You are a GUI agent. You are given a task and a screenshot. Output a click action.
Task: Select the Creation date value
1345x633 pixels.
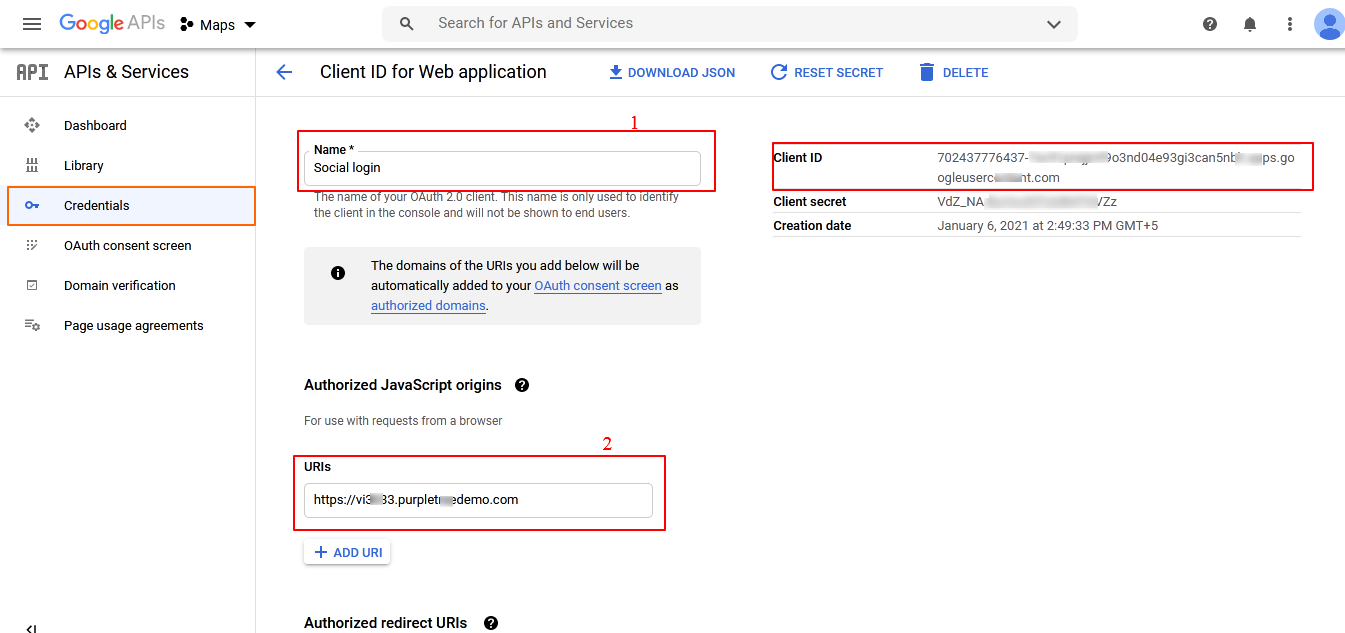click(x=1048, y=226)
